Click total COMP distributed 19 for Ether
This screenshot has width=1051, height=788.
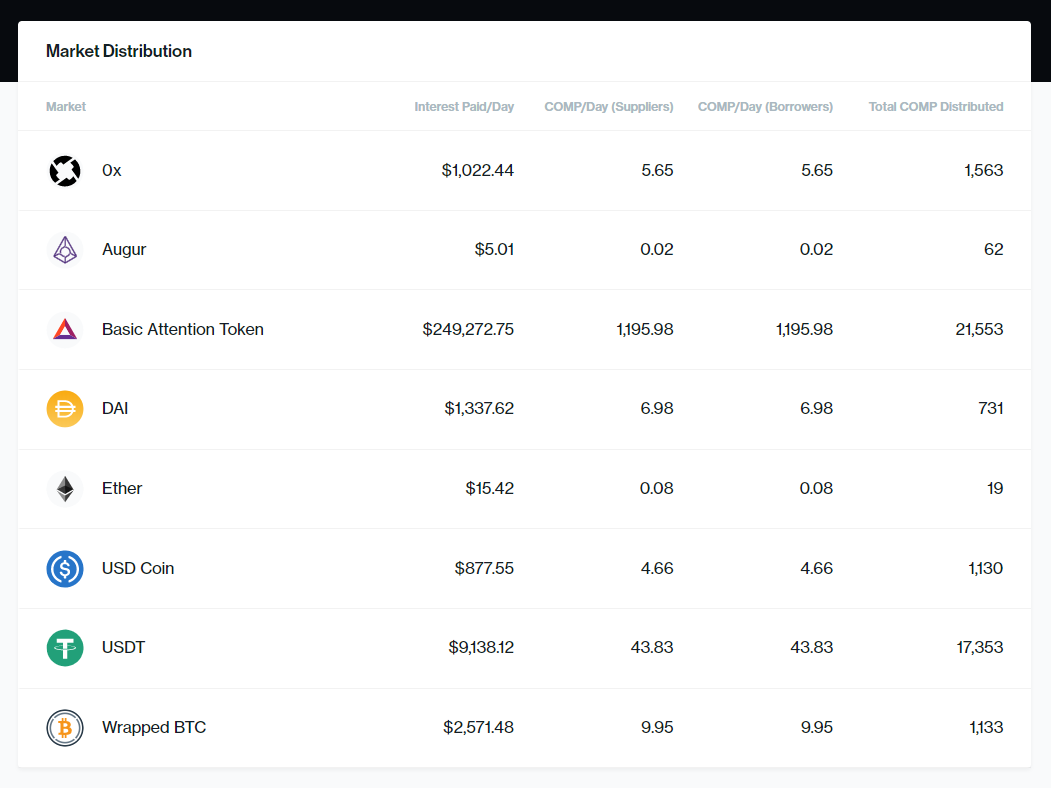click(995, 488)
